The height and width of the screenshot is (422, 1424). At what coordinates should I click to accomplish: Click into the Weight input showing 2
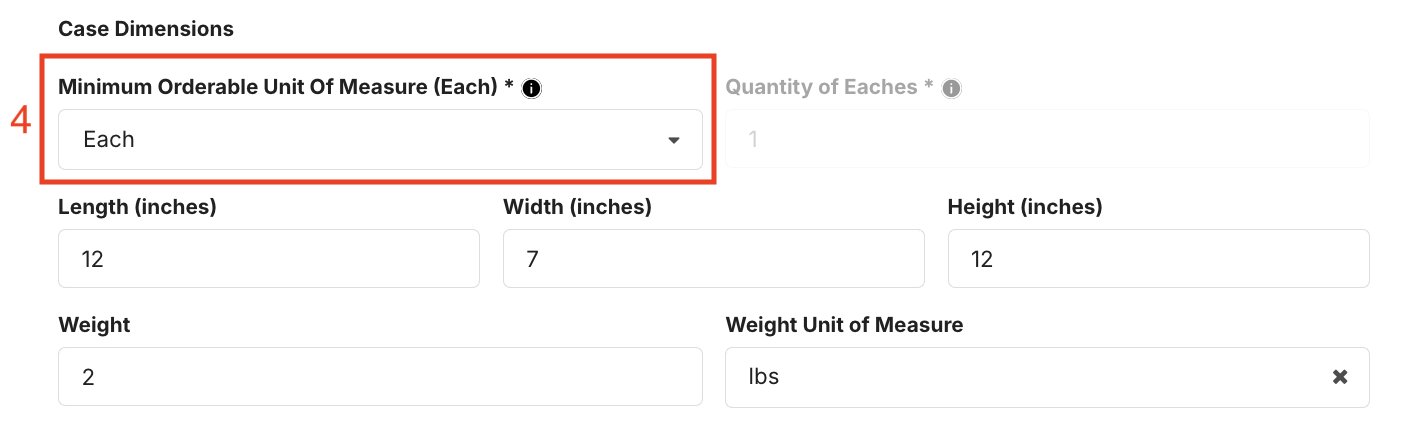click(x=380, y=377)
